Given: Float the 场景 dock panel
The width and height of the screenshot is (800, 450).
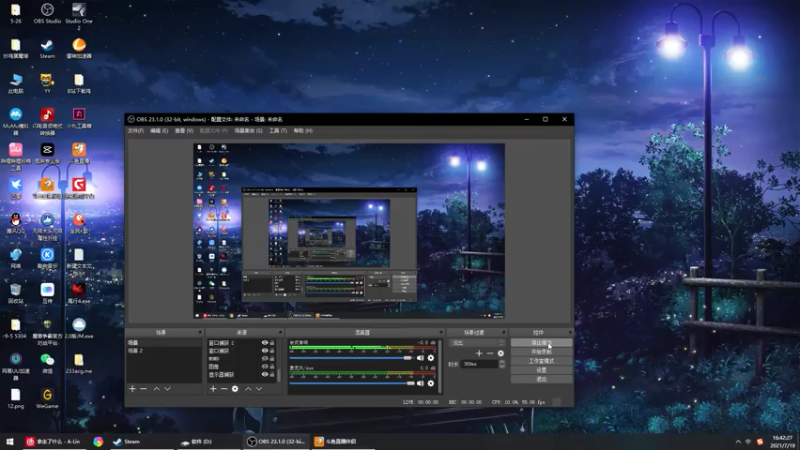Looking at the screenshot, I should tap(200, 332).
